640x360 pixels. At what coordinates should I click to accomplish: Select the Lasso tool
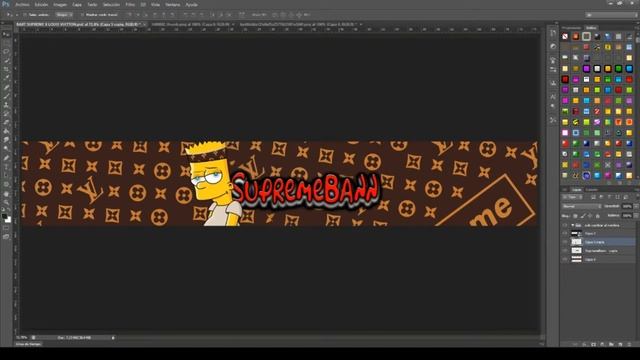tap(6, 51)
